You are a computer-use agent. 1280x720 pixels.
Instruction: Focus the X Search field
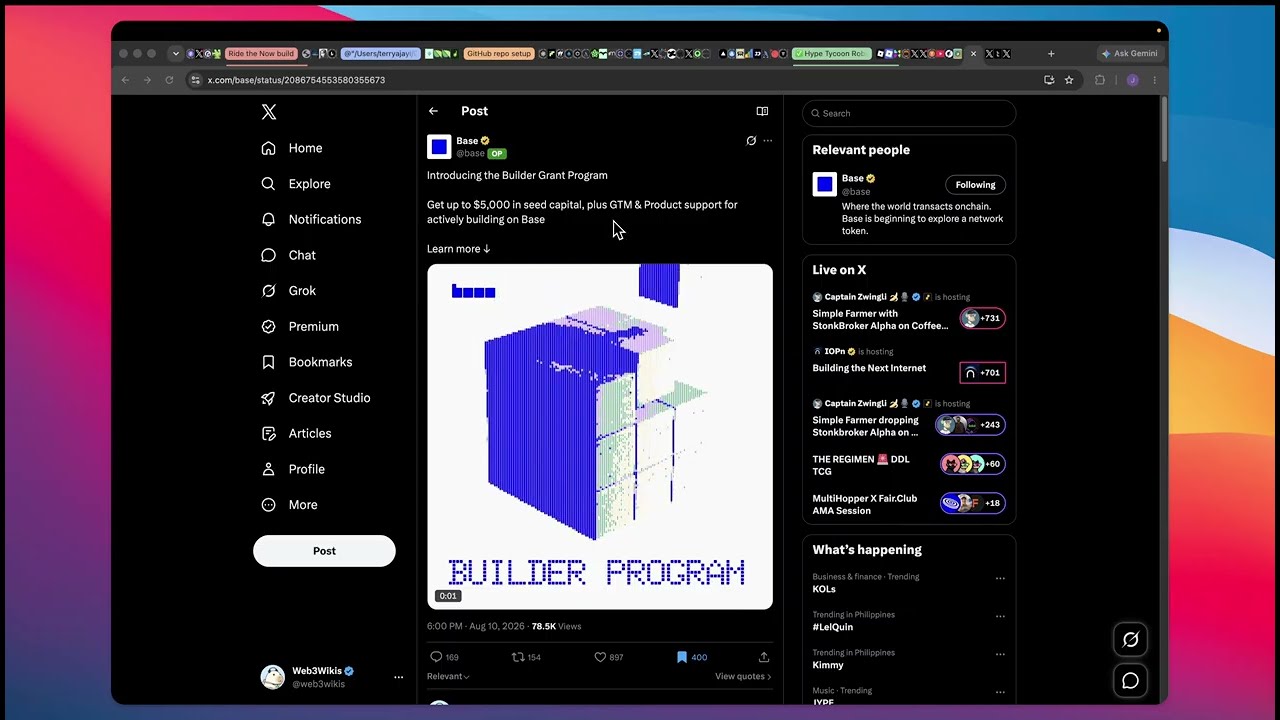tap(909, 113)
